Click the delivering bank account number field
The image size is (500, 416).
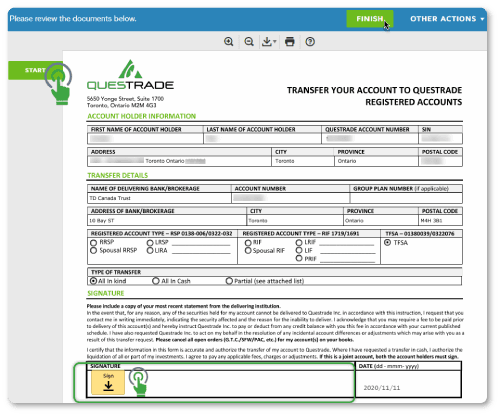click(x=290, y=198)
